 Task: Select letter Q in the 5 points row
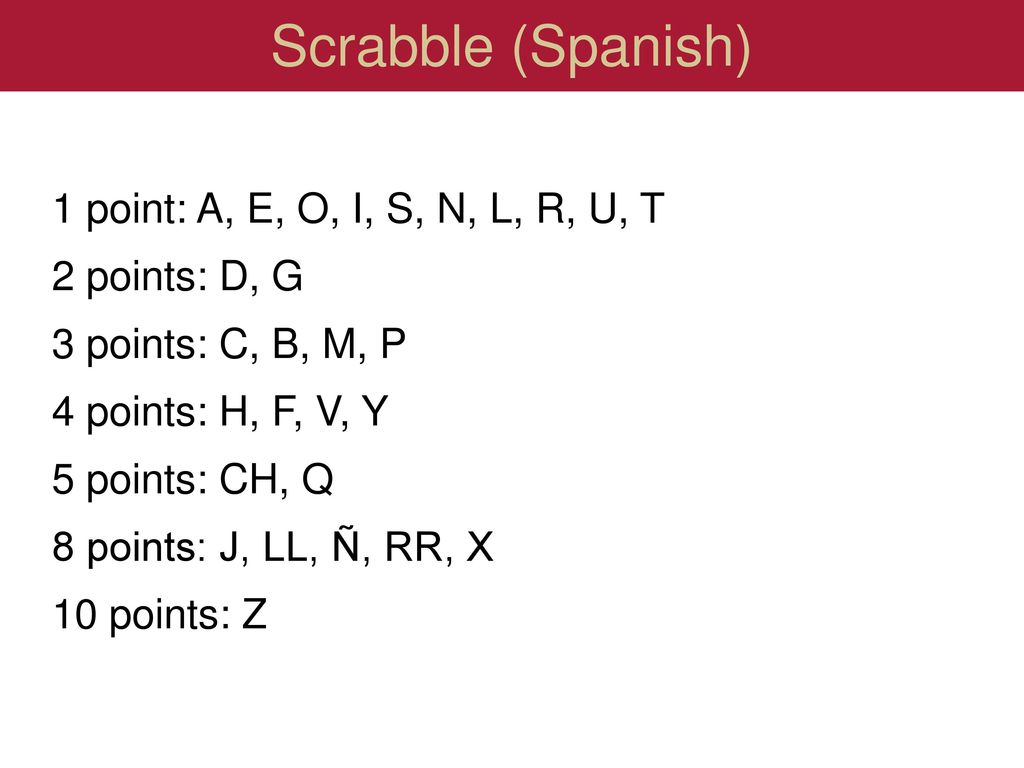point(318,481)
